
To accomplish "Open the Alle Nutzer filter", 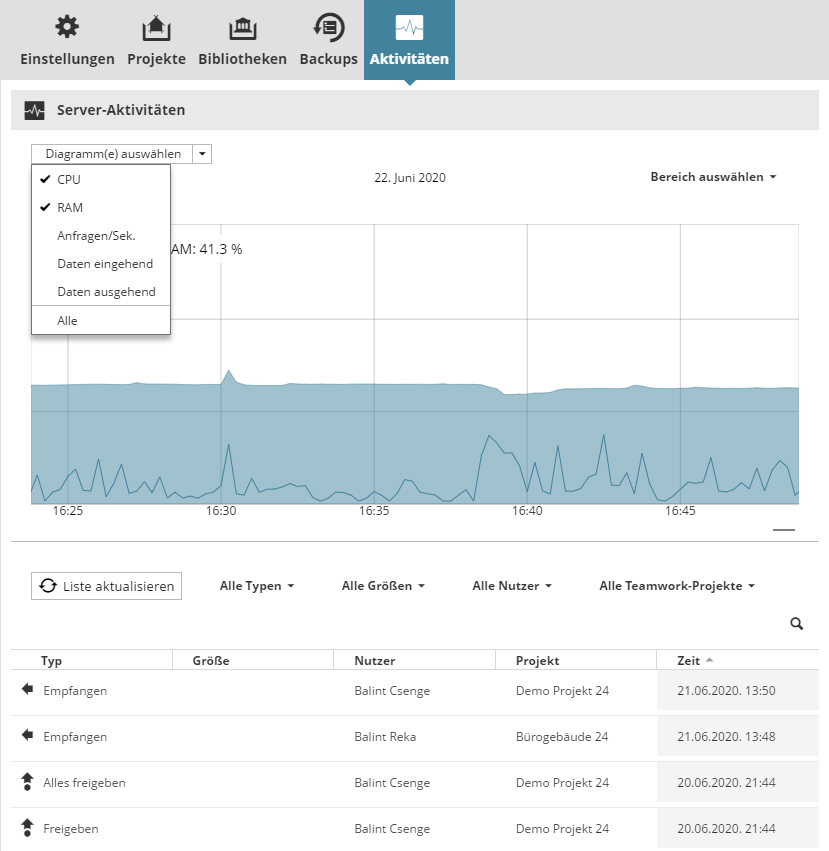I will pos(511,586).
